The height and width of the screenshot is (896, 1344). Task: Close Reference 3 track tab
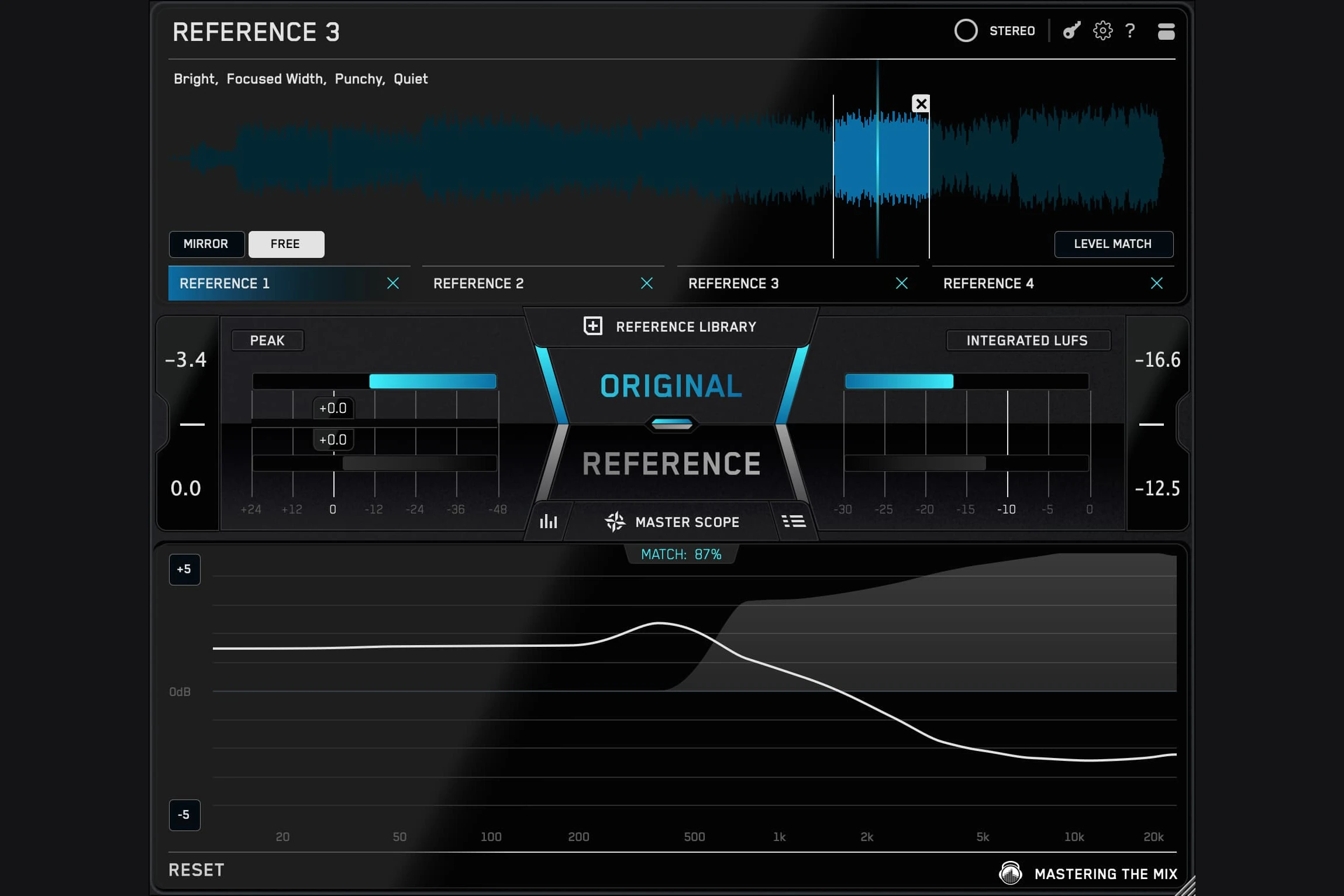pyautogui.click(x=902, y=283)
